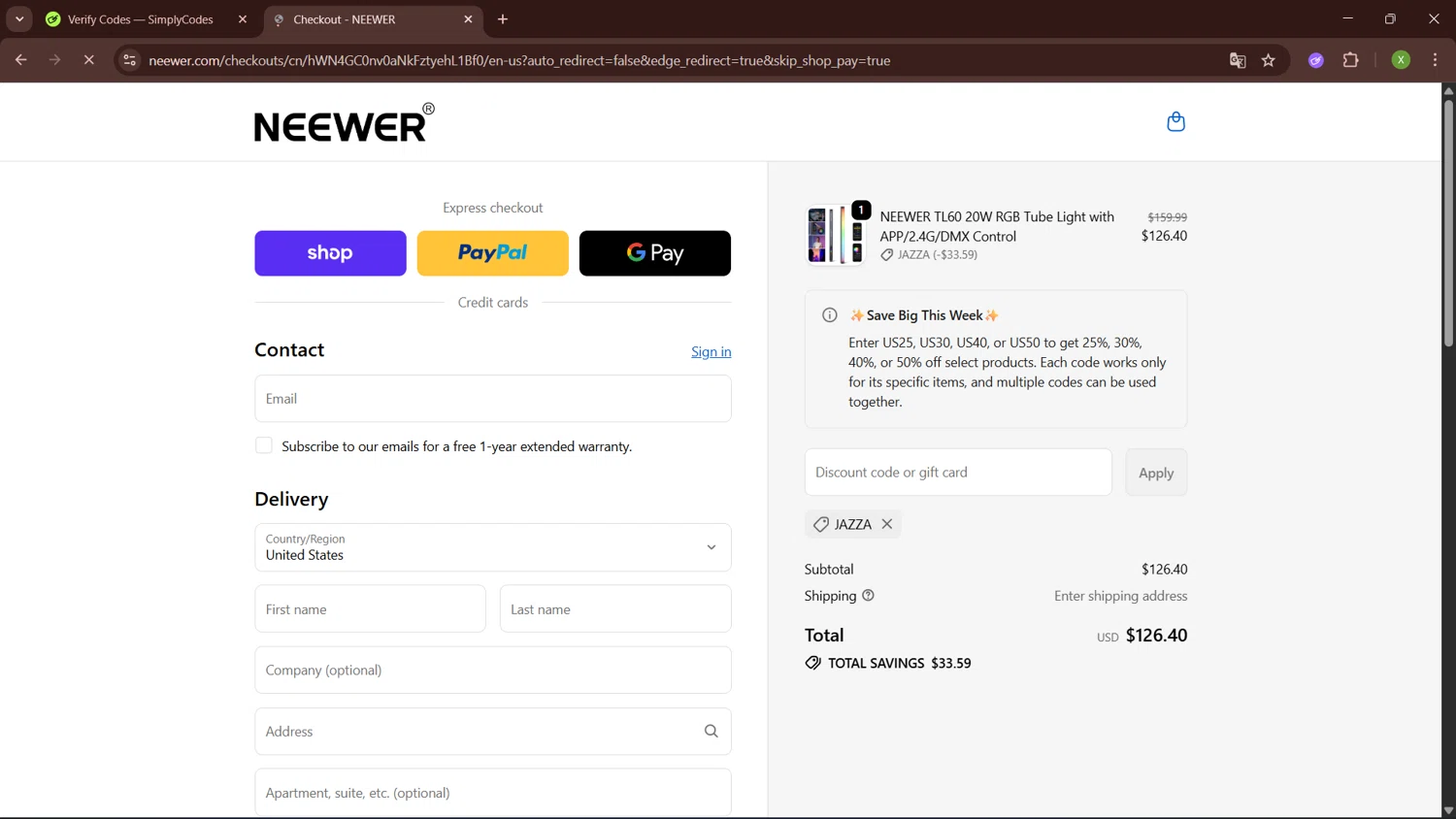Pay with PayPal button
The height and width of the screenshot is (819, 1456).
click(493, 253)
